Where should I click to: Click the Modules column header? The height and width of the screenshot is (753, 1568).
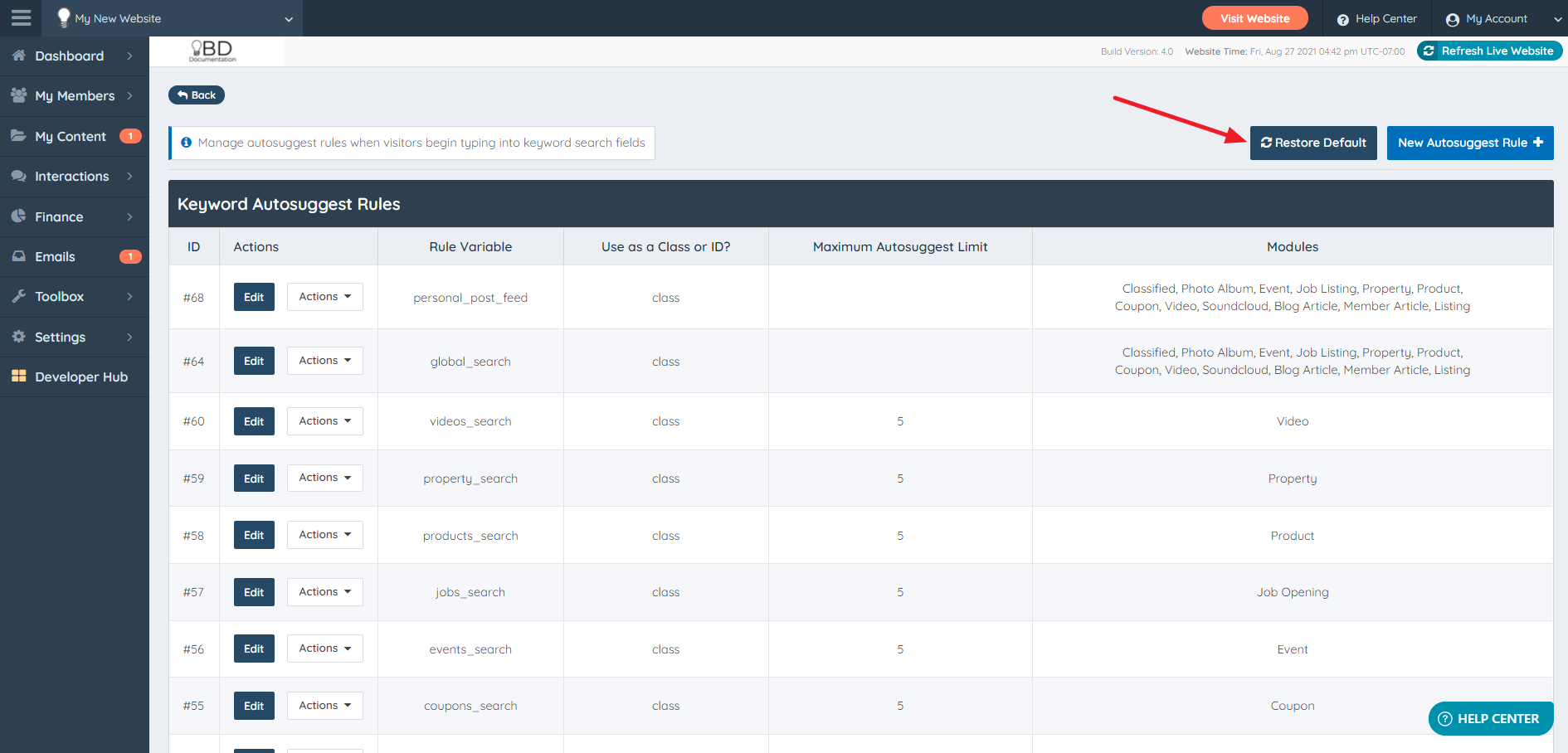(x=1293, y=246)
